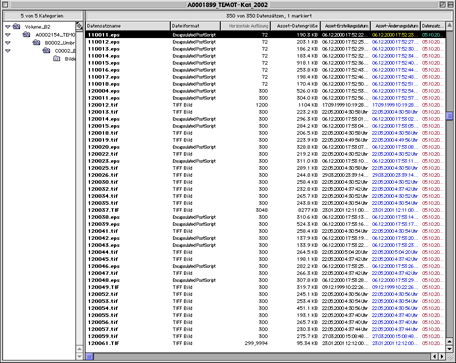Select the Volume_B2 category label
The width and height of the screenshot is (456, 363).
37,27
